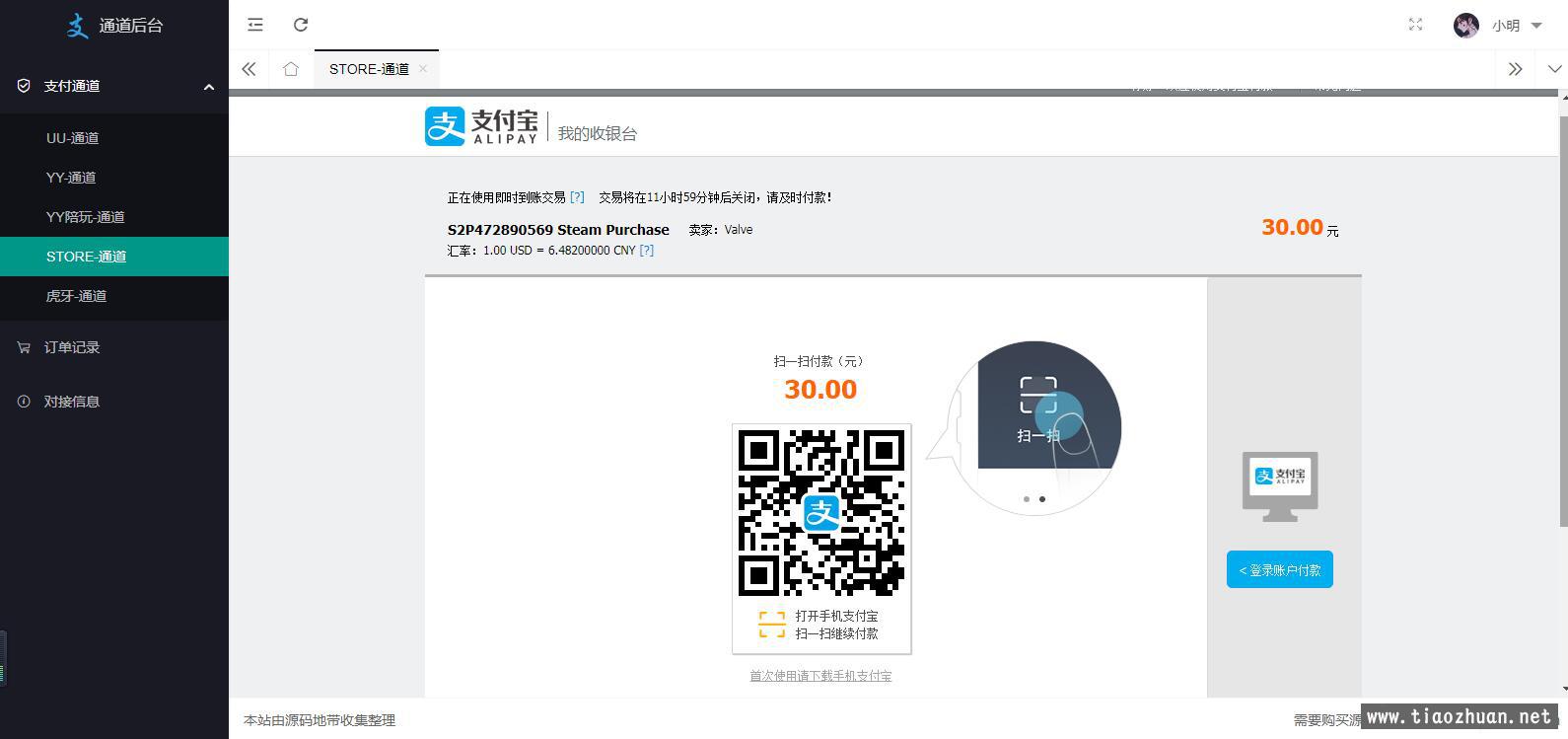Viewport: 1568px width, 739px height.
Task: Click the home icon tab
Action: coord(290,69)
